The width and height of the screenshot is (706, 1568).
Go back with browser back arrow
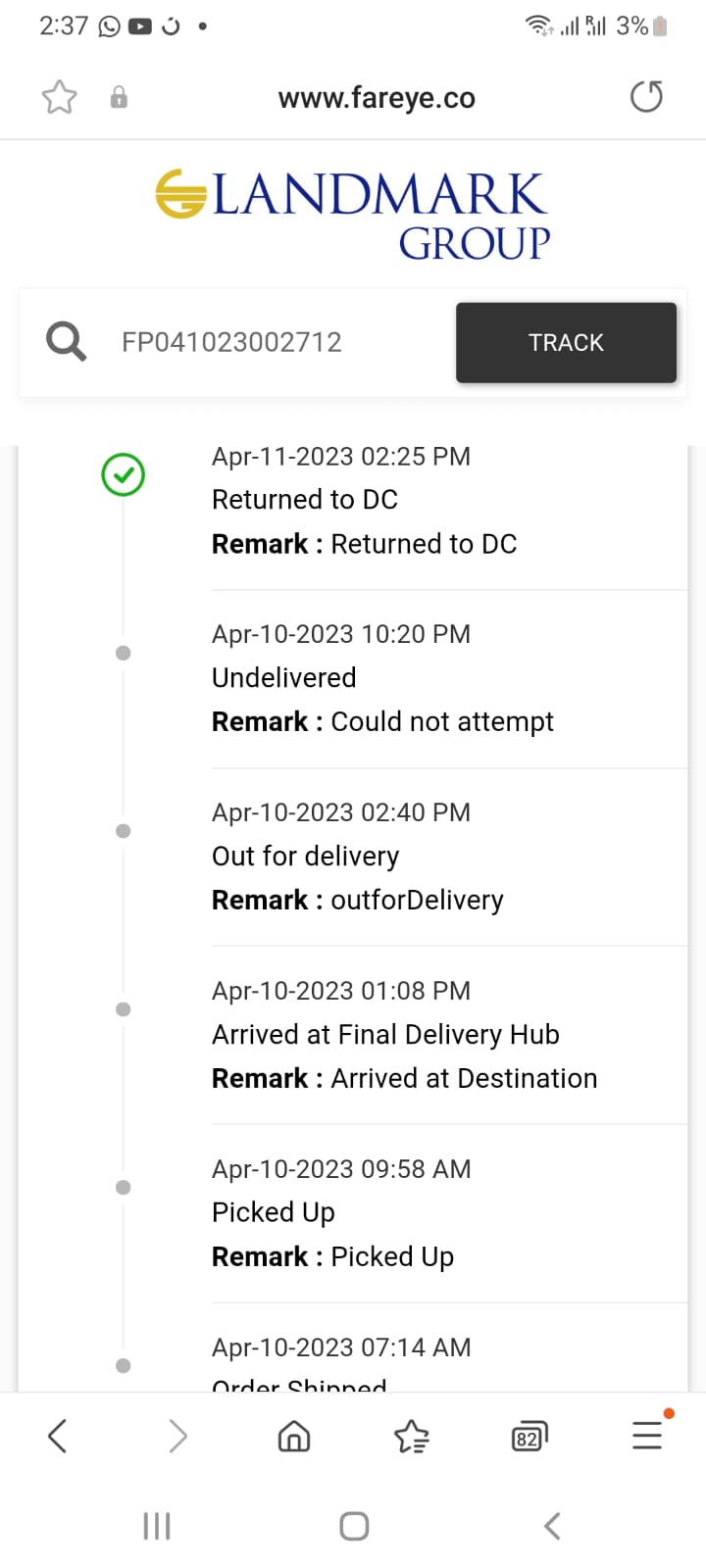point(58,1437)
